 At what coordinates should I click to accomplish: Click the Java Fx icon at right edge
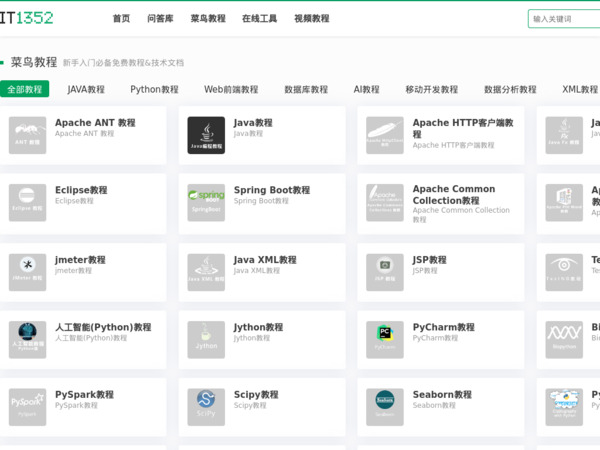[564, 135]
